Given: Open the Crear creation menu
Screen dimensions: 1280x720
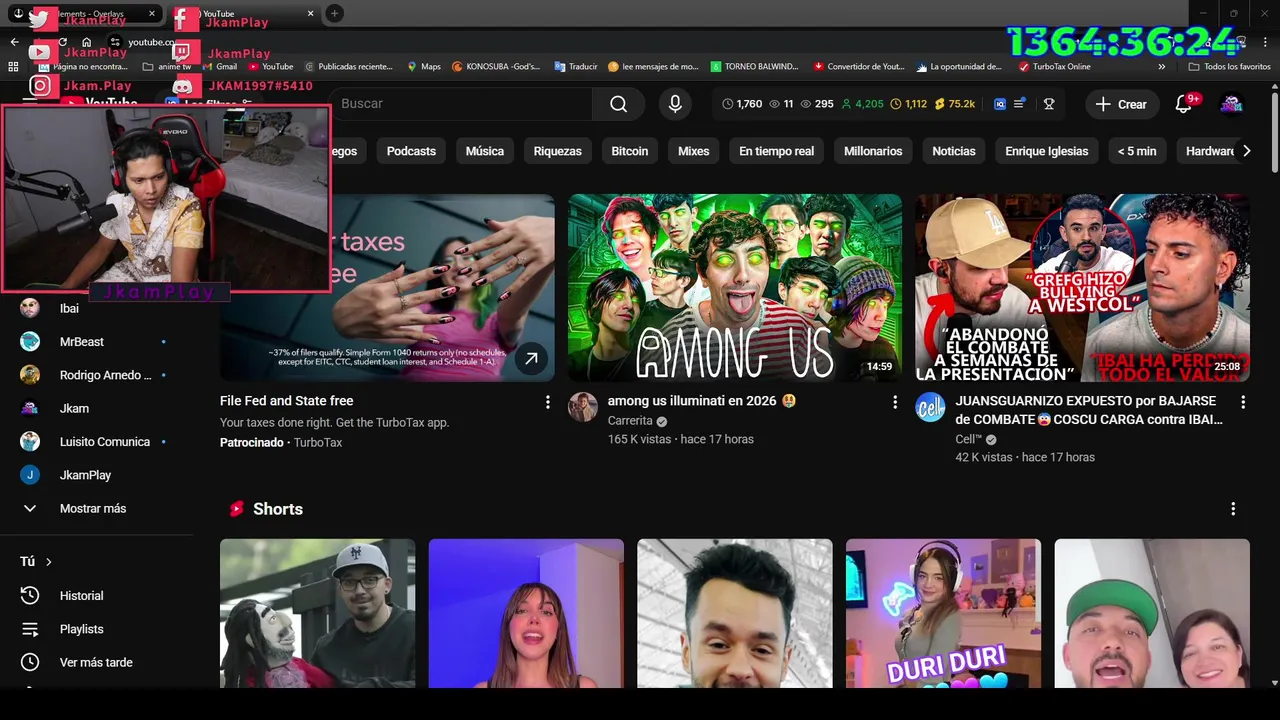Looking at the screenshot, I should click(1121, 104).
